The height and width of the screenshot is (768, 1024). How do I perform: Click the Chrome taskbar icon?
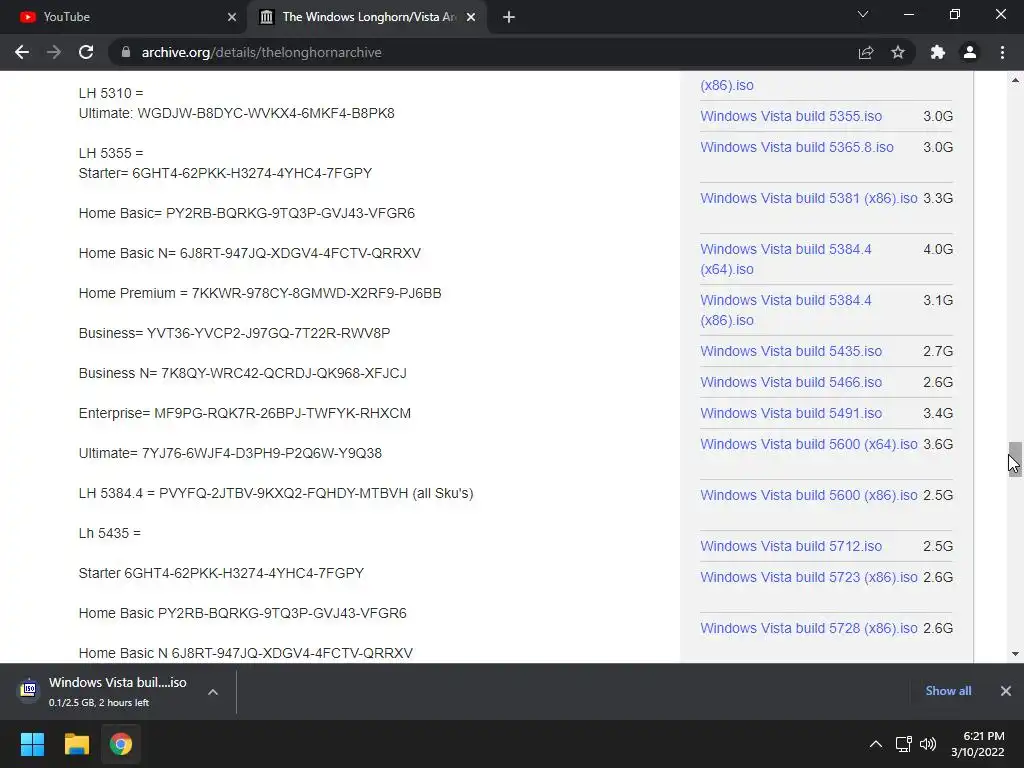(x=121, y=744)
